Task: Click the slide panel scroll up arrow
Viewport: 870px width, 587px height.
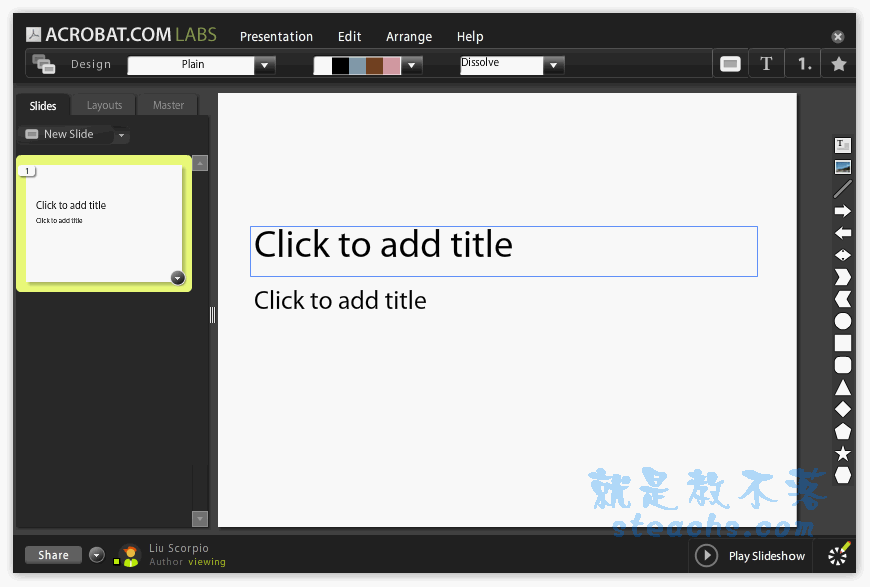Action: coord(200,163)
